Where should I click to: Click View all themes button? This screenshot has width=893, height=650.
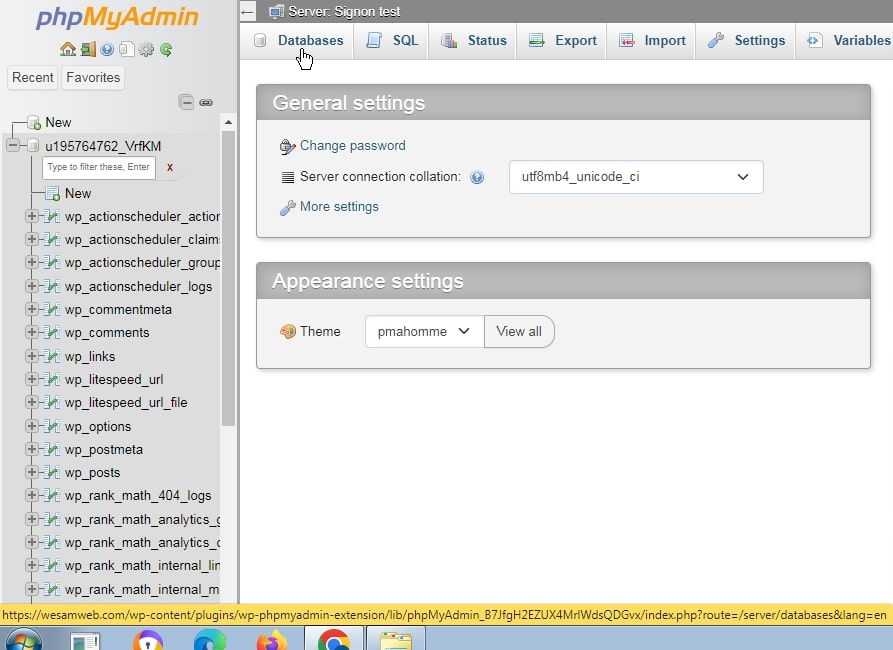(x=519, y=332)
